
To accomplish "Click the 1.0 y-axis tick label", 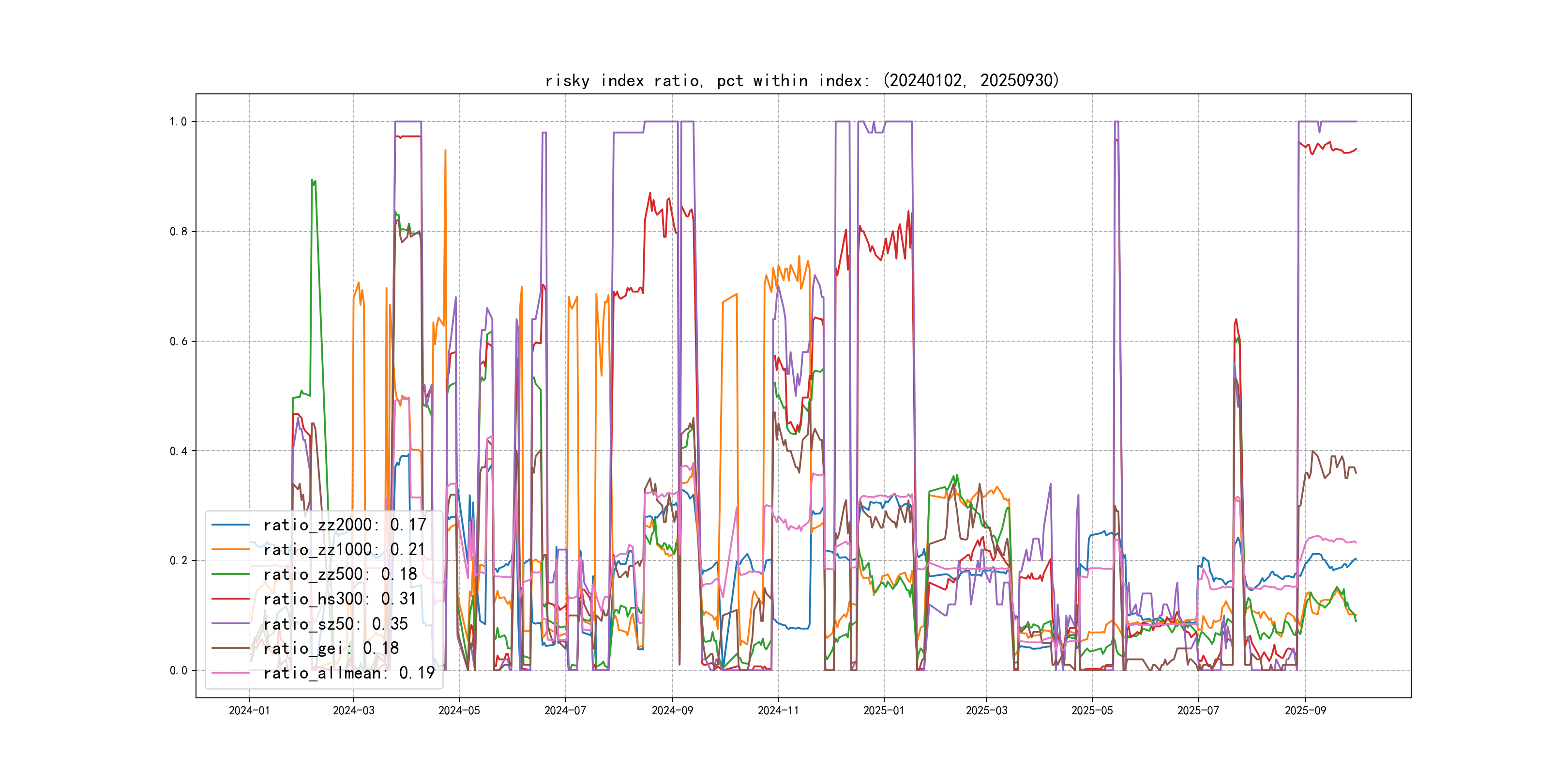I will coord(178,122).
